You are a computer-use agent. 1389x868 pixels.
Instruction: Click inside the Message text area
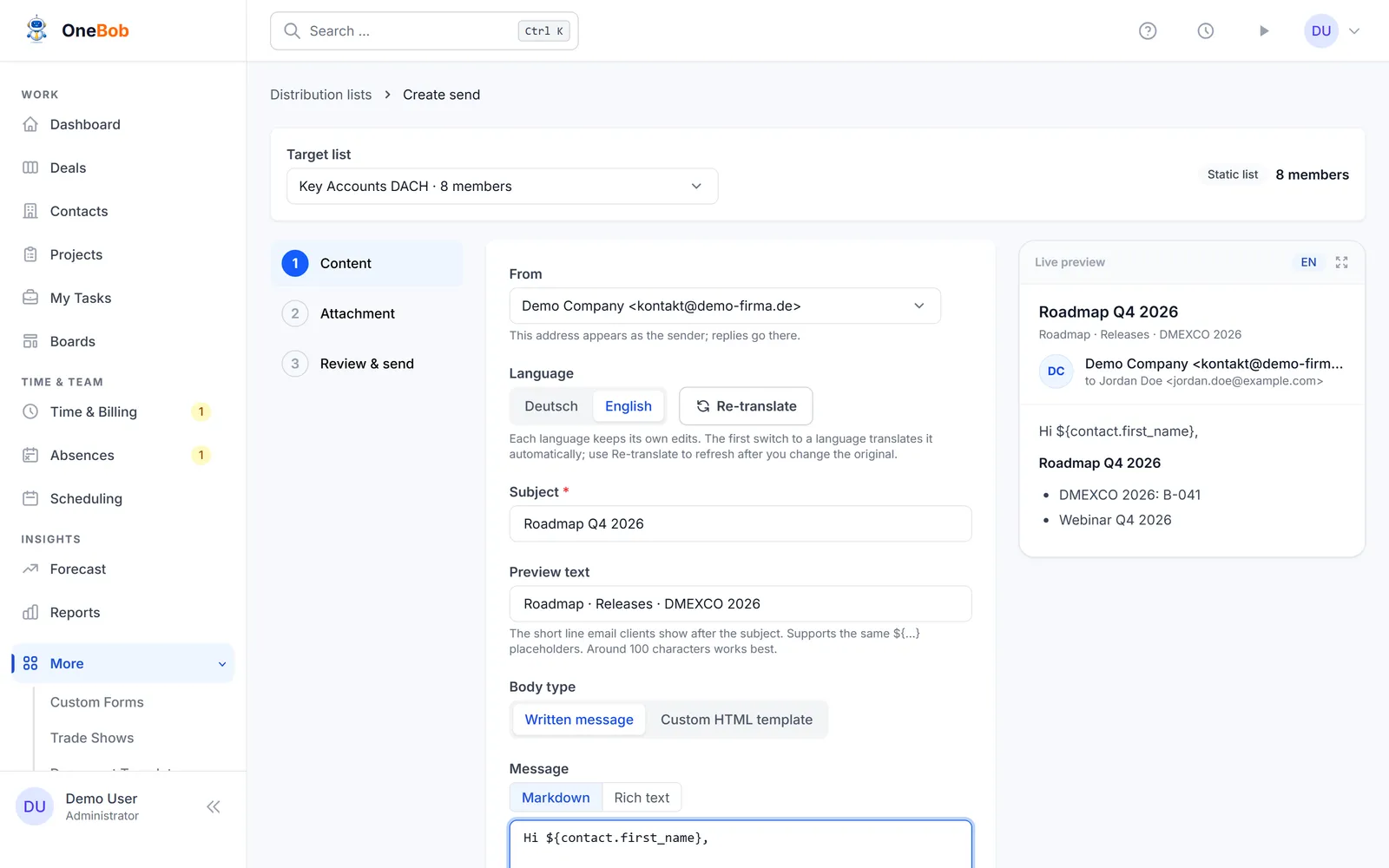741,844
